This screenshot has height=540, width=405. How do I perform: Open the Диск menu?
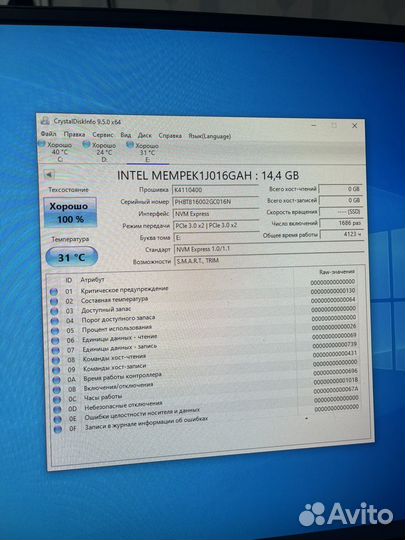(145, 135)
